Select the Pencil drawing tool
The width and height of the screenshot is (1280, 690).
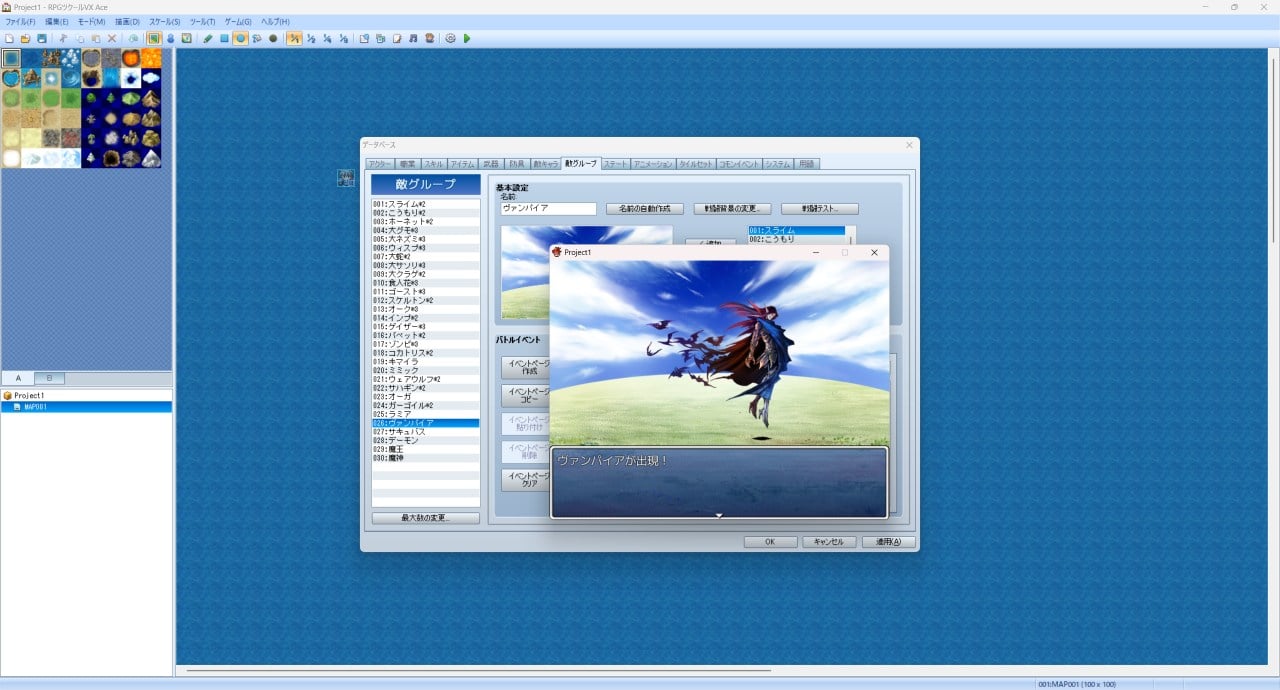(x=208, y=38)
